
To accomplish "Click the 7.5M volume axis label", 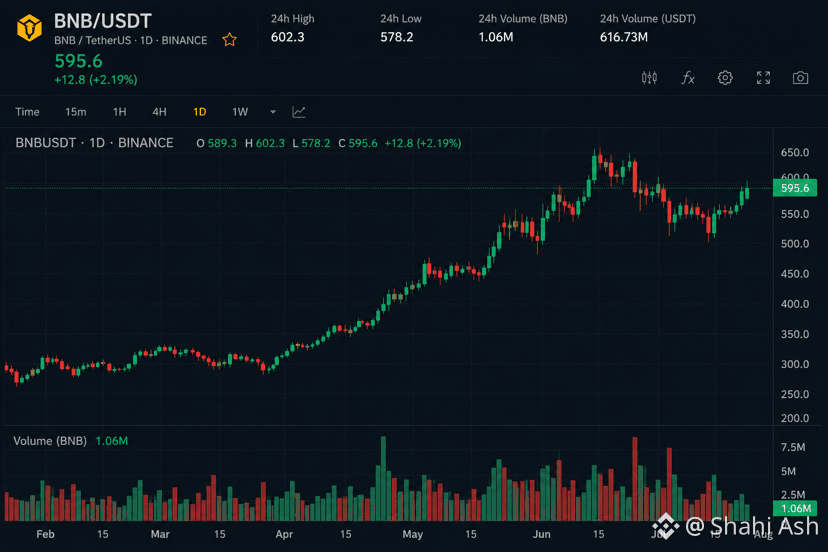I will click(x=793, y=447).
